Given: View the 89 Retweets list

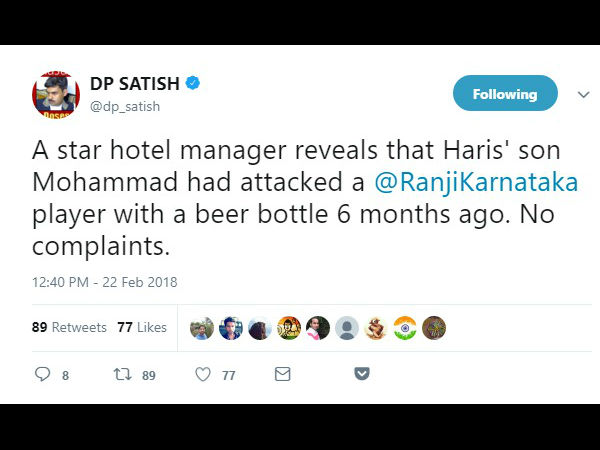Looking at the screenshot, I should click(69, 327).
